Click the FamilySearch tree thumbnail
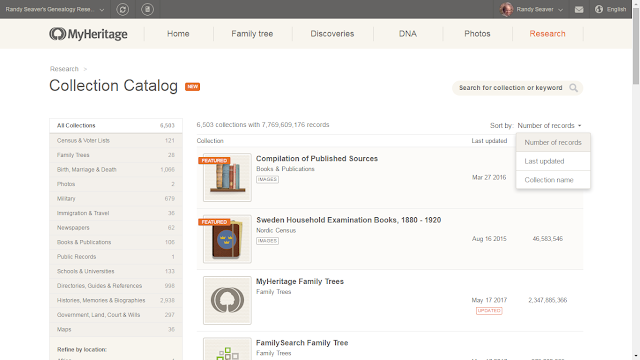 pyautogui.click(x=227, y=349)
